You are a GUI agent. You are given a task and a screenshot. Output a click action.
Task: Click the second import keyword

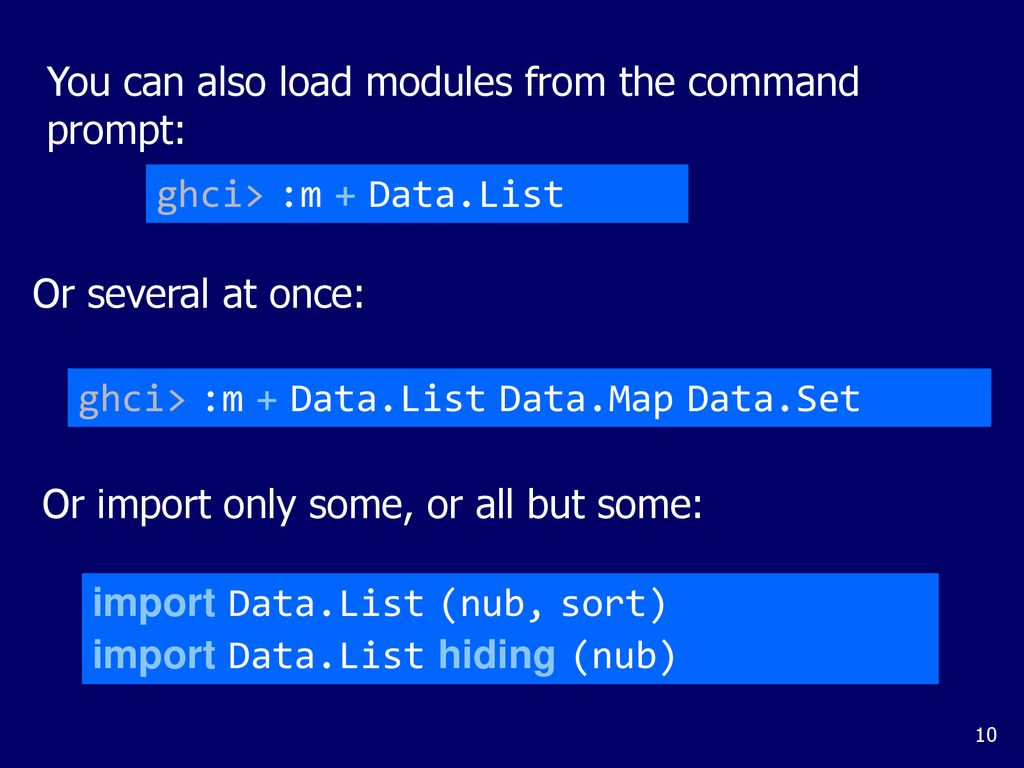point(154,655)
